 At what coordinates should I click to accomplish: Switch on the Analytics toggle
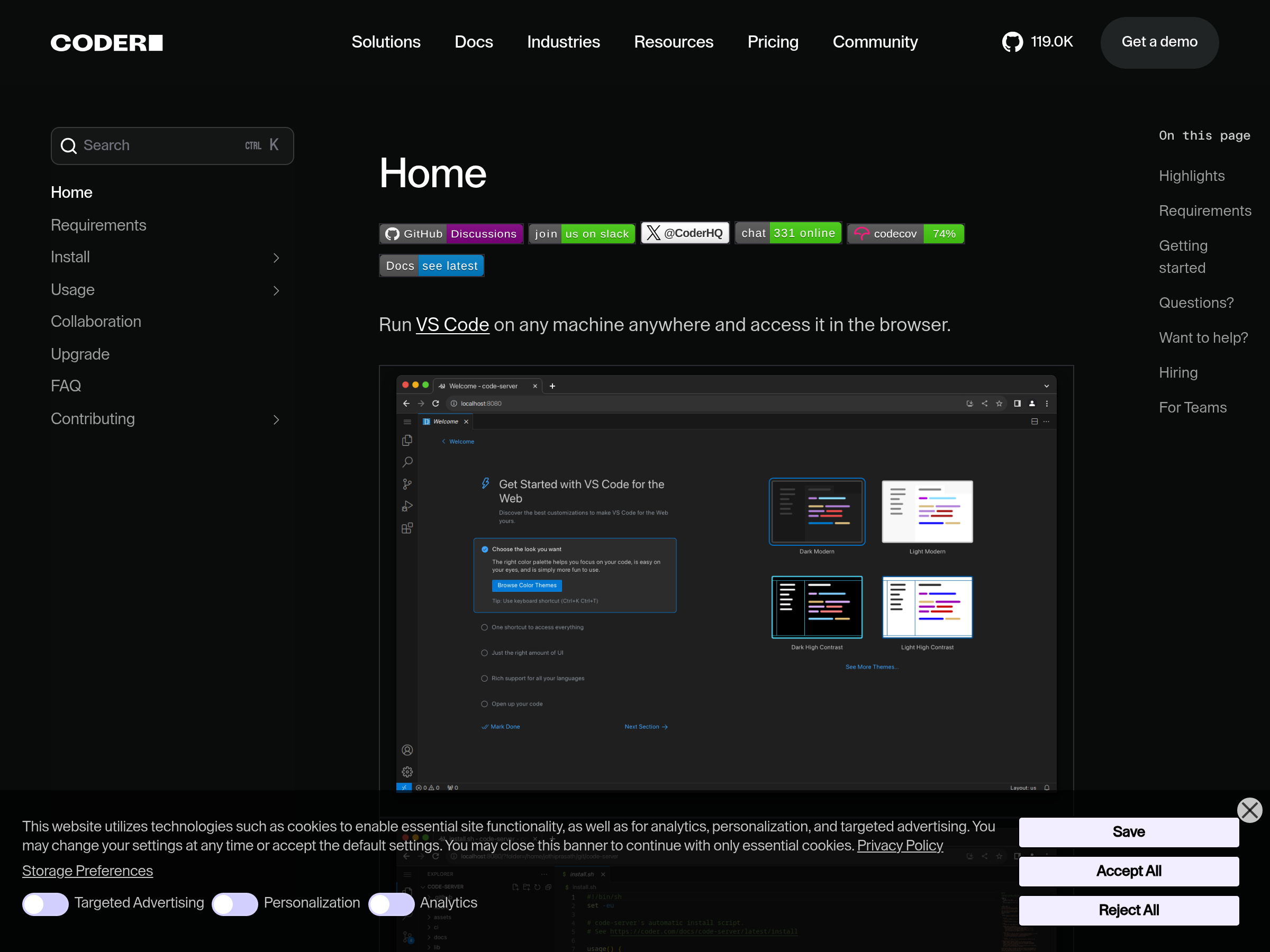click(x=391, y=904)
